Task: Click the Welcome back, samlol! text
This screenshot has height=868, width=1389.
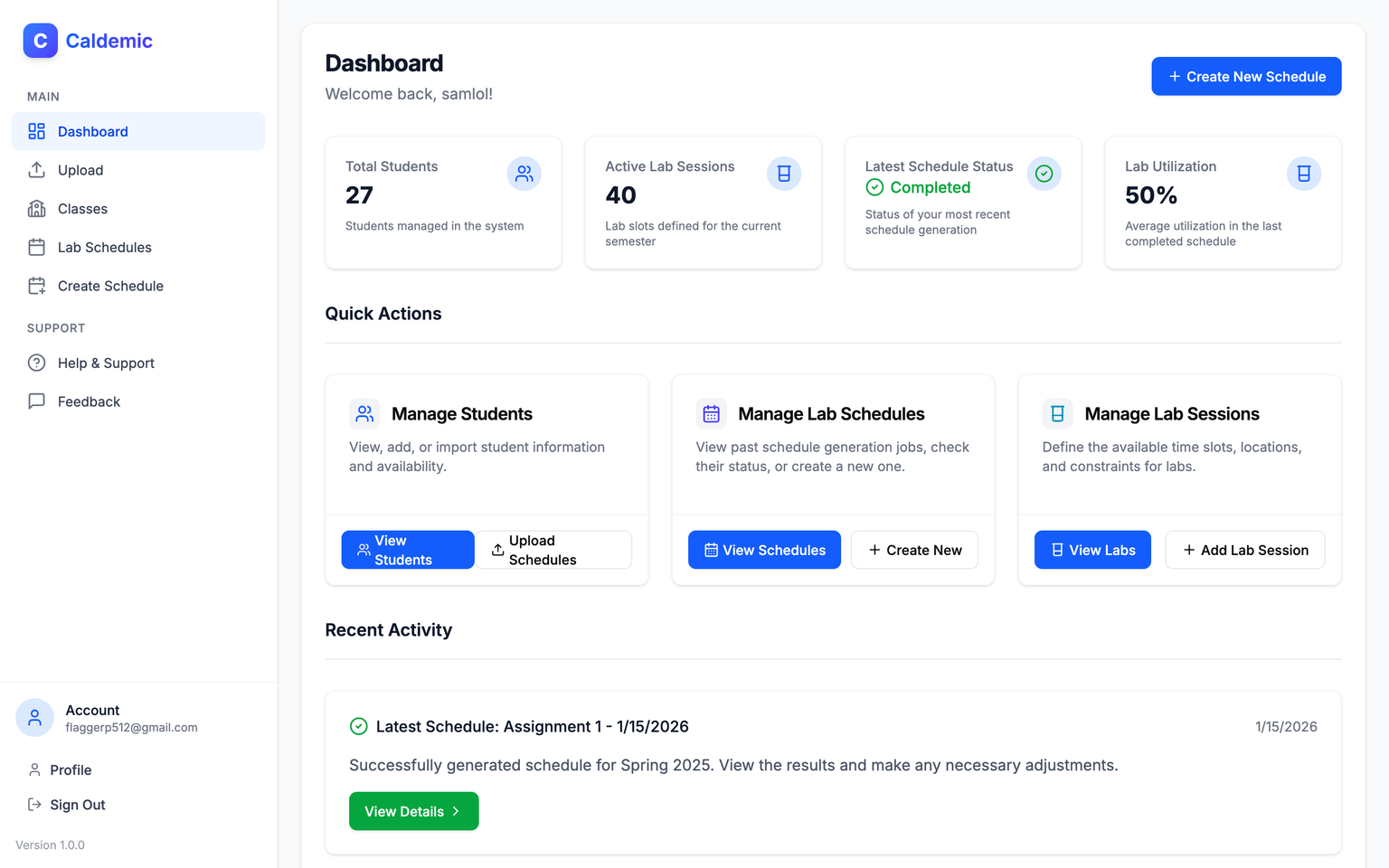Action: click(x=409, y=94)
